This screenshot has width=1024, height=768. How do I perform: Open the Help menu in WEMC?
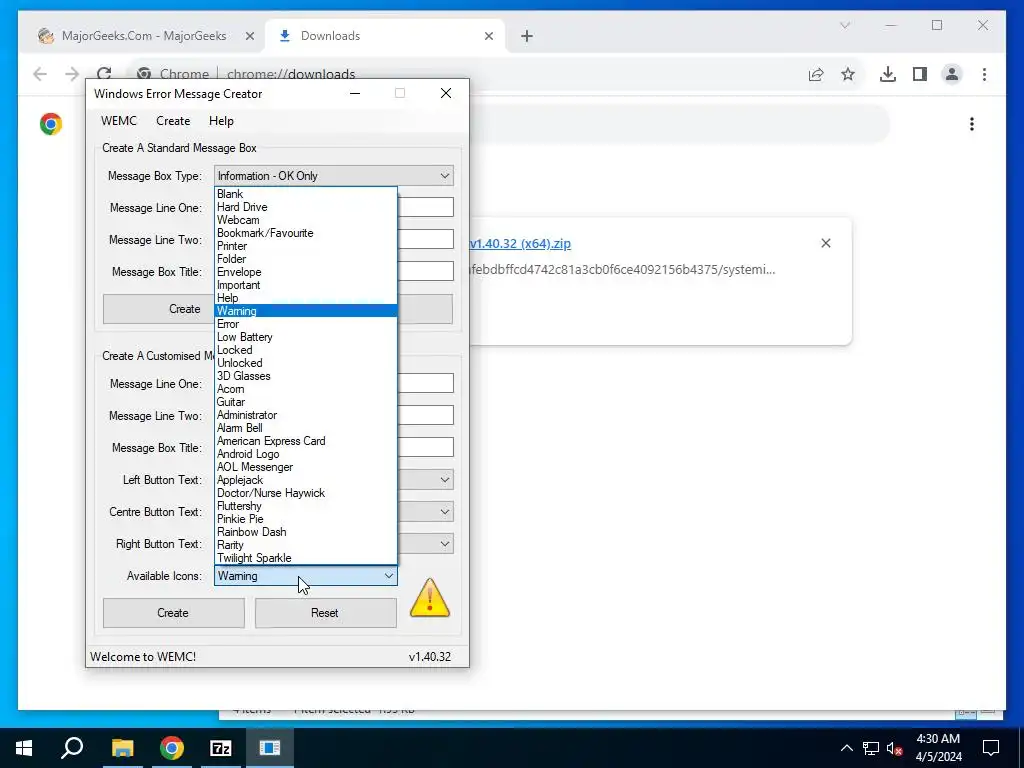(x=221, y=121)
